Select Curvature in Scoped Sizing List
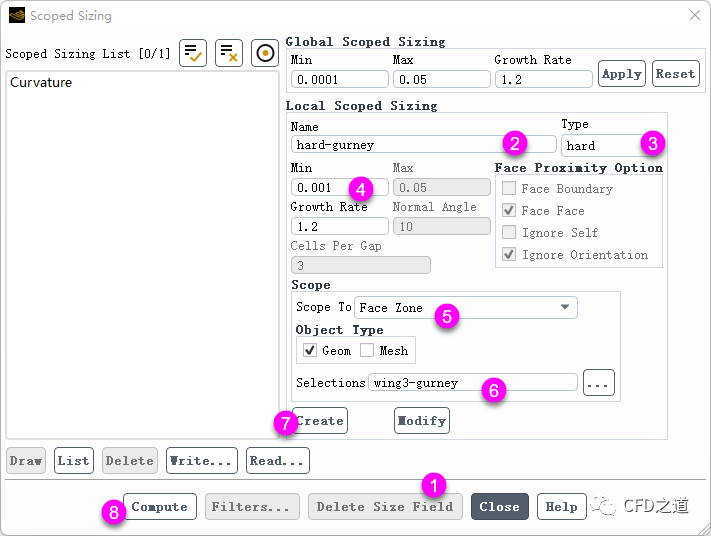The height and width of the screenshot is (536, 711). coord(142,83)
